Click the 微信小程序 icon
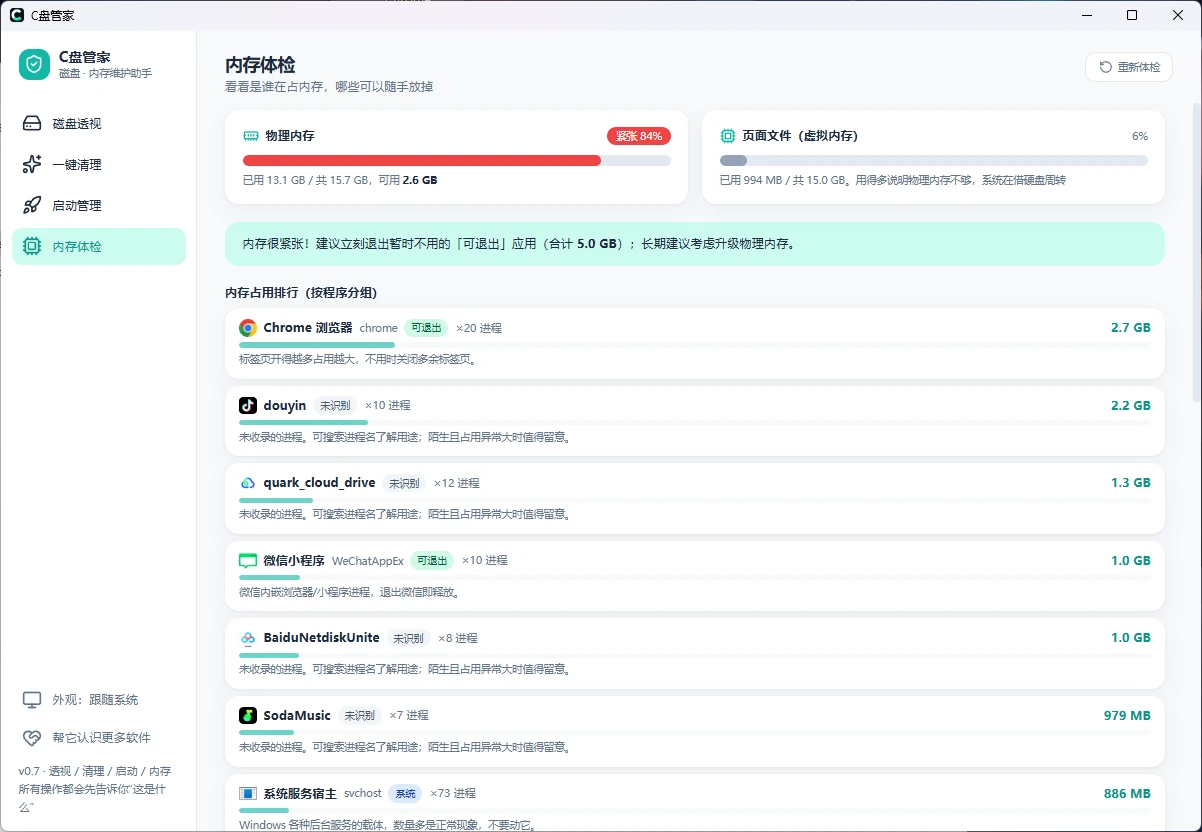 click(x=248, y=560)
